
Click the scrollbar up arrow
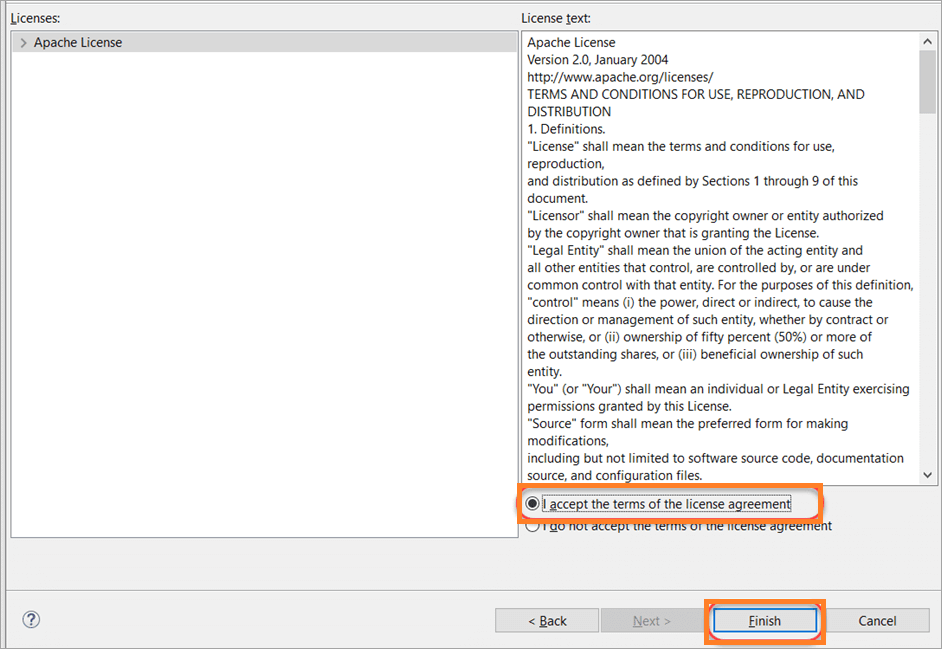928,40
